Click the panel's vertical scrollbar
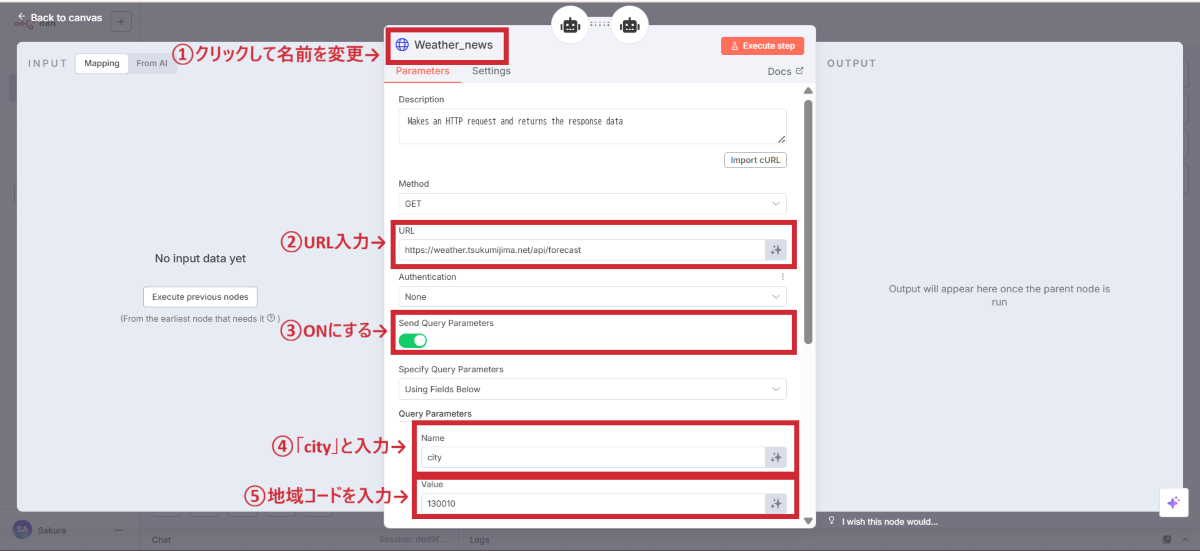The image size is (1200, 551). click(808, 220)
